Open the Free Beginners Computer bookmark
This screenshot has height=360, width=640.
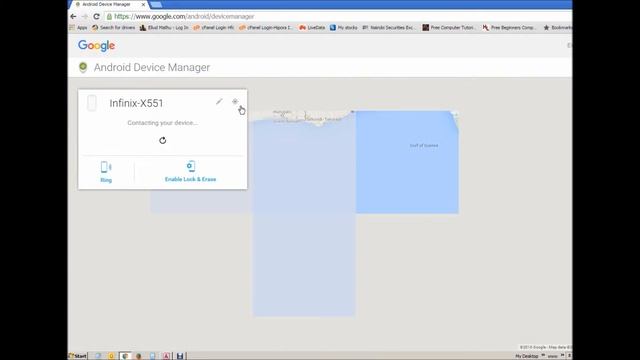[x=509, y=28]
